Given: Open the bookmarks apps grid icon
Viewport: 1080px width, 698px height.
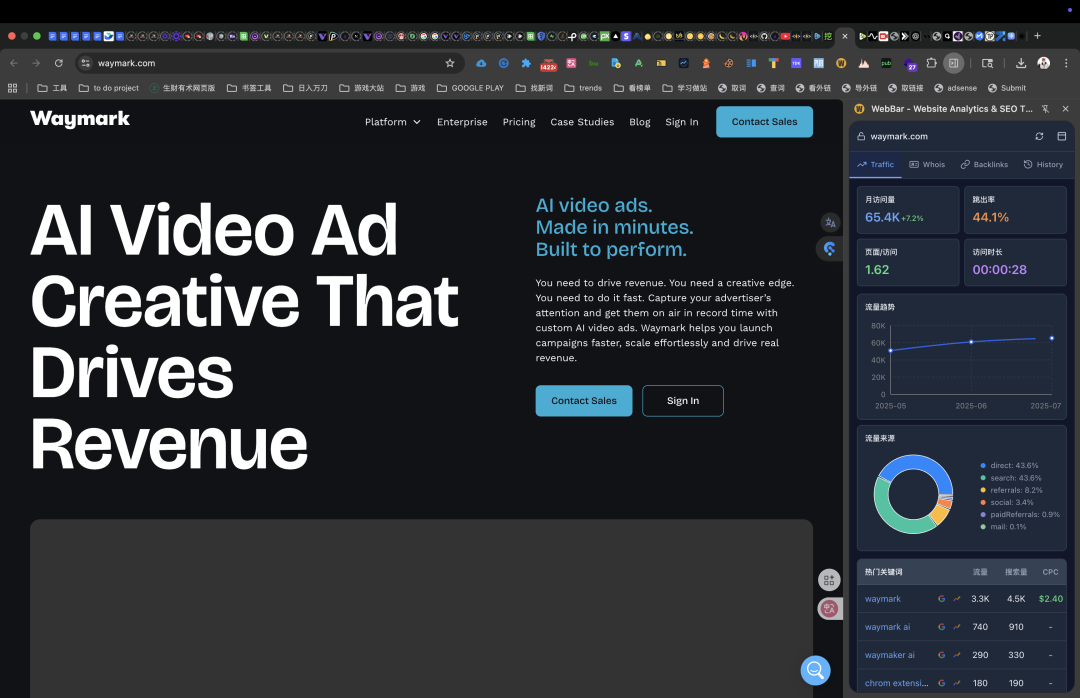Looking at the screenshot, I should click(12, 88).
